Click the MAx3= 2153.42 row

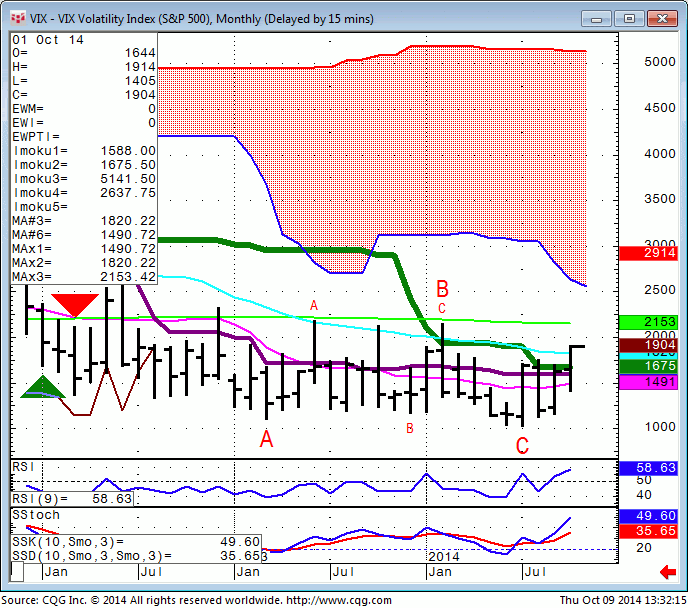pyautogui.click(x=84, y=277)
